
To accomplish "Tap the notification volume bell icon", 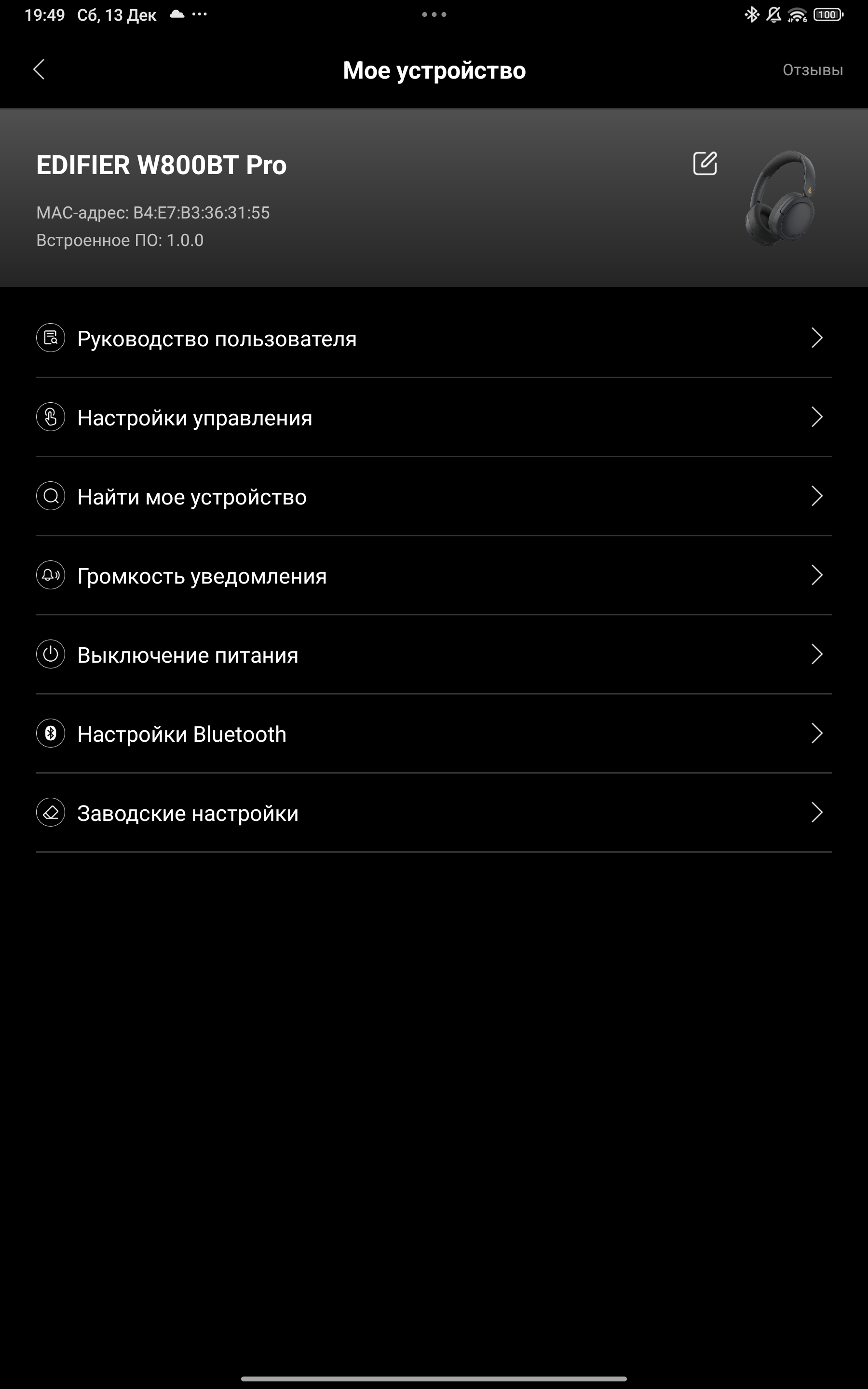I will pos(51,575).
